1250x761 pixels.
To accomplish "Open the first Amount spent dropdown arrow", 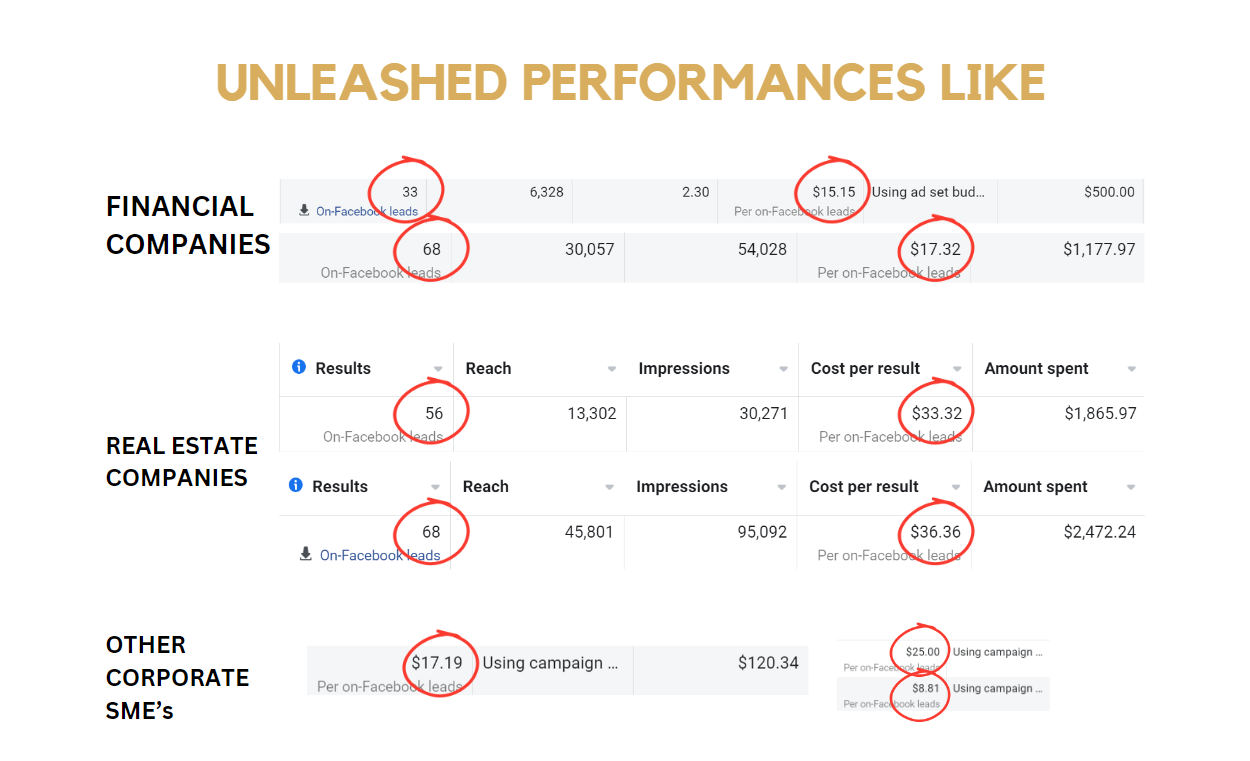I will coord(1131,369).
